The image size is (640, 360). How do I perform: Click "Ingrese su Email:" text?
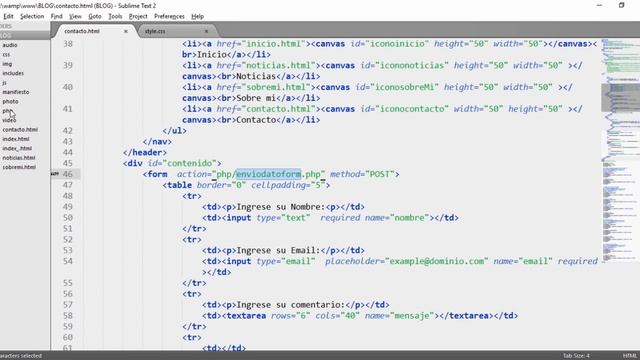[x=278, y=250]
